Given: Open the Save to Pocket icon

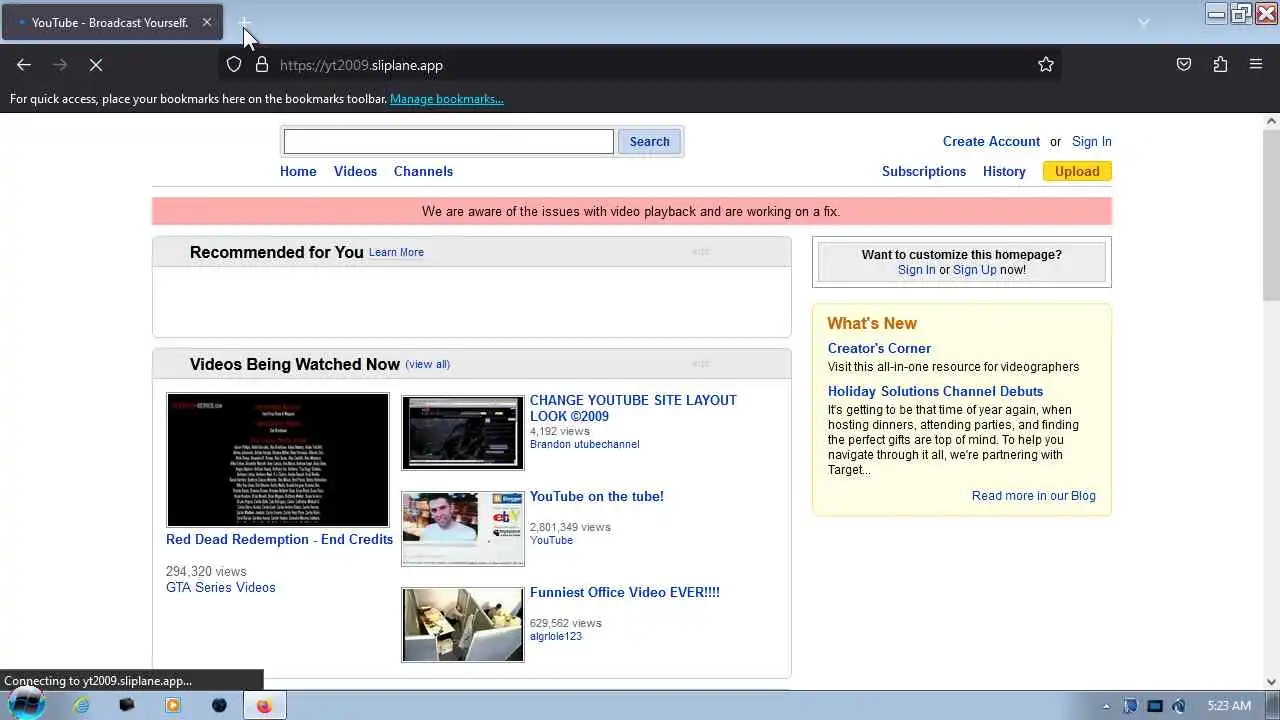Looking at the screenshot, I should click(1184, 65).
